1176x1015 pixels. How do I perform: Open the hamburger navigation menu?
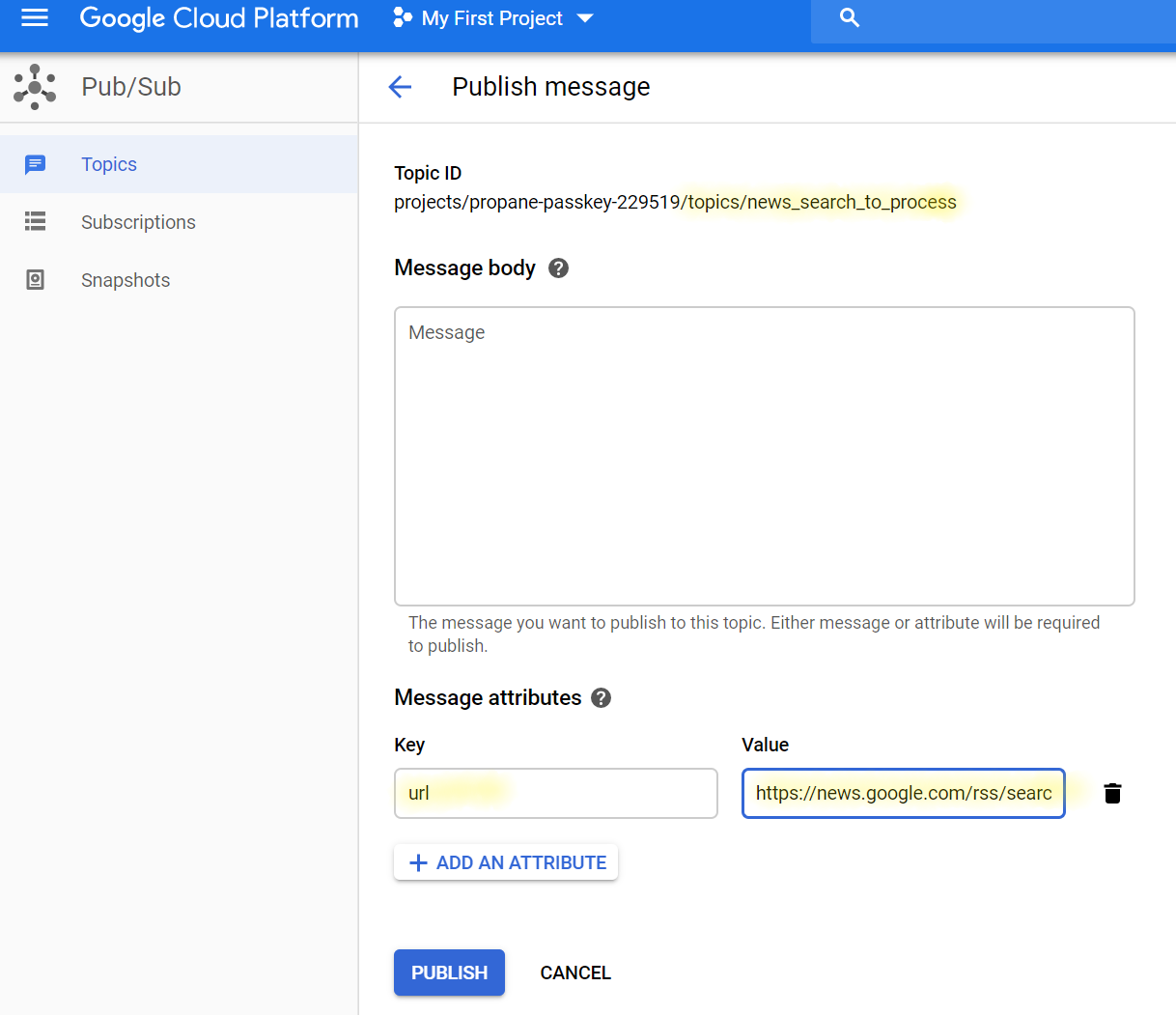35,17
